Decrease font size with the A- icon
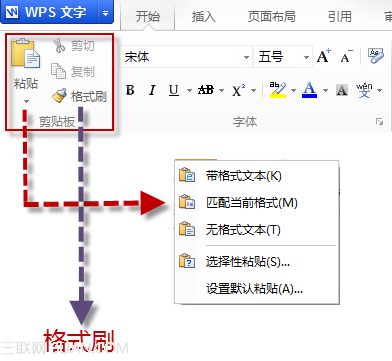Screen dimensions: 392x361 [x=346, y=56]
